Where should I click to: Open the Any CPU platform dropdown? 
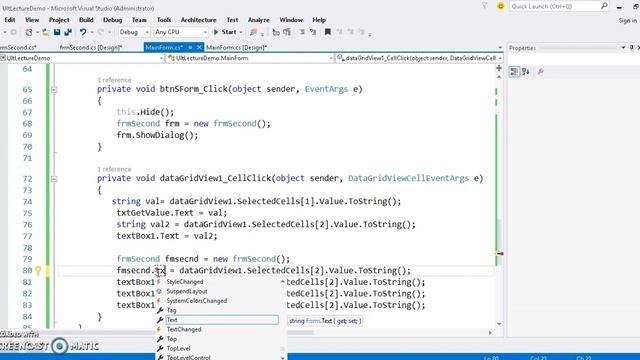tap(181, 32)
